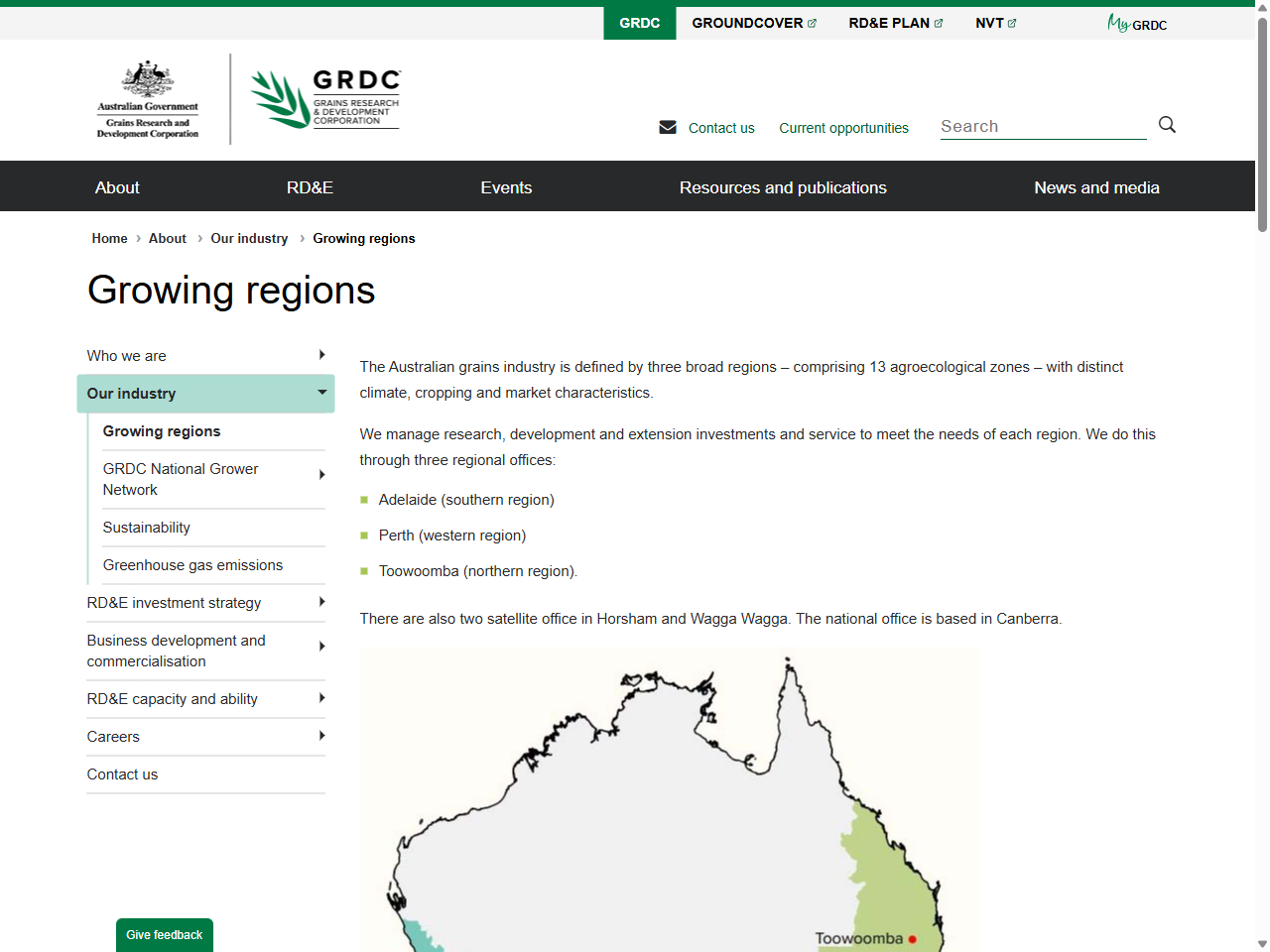Expand RD&E capacity and ability arrow

321,698
